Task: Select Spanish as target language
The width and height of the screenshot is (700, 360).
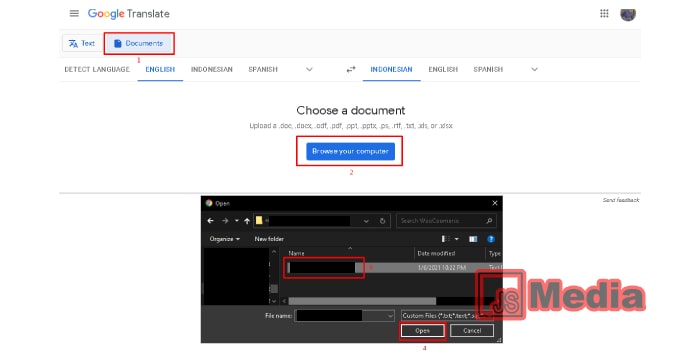Action: click(x=488, y=69)
